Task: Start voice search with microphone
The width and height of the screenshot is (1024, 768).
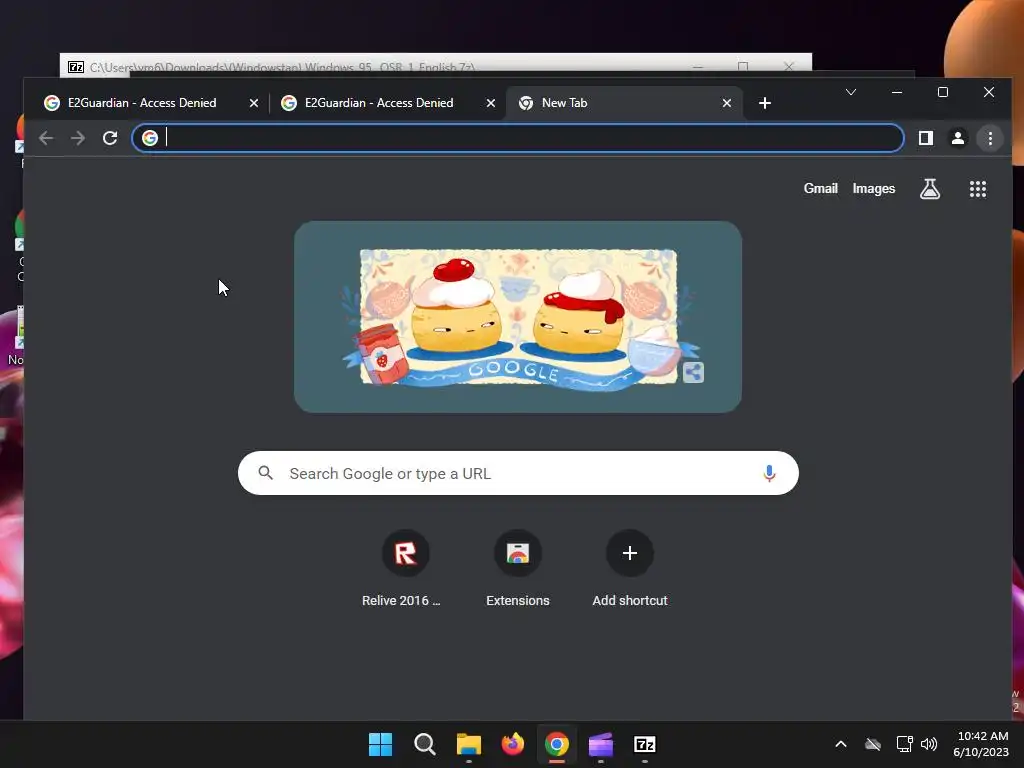Action: click(769, 473)
